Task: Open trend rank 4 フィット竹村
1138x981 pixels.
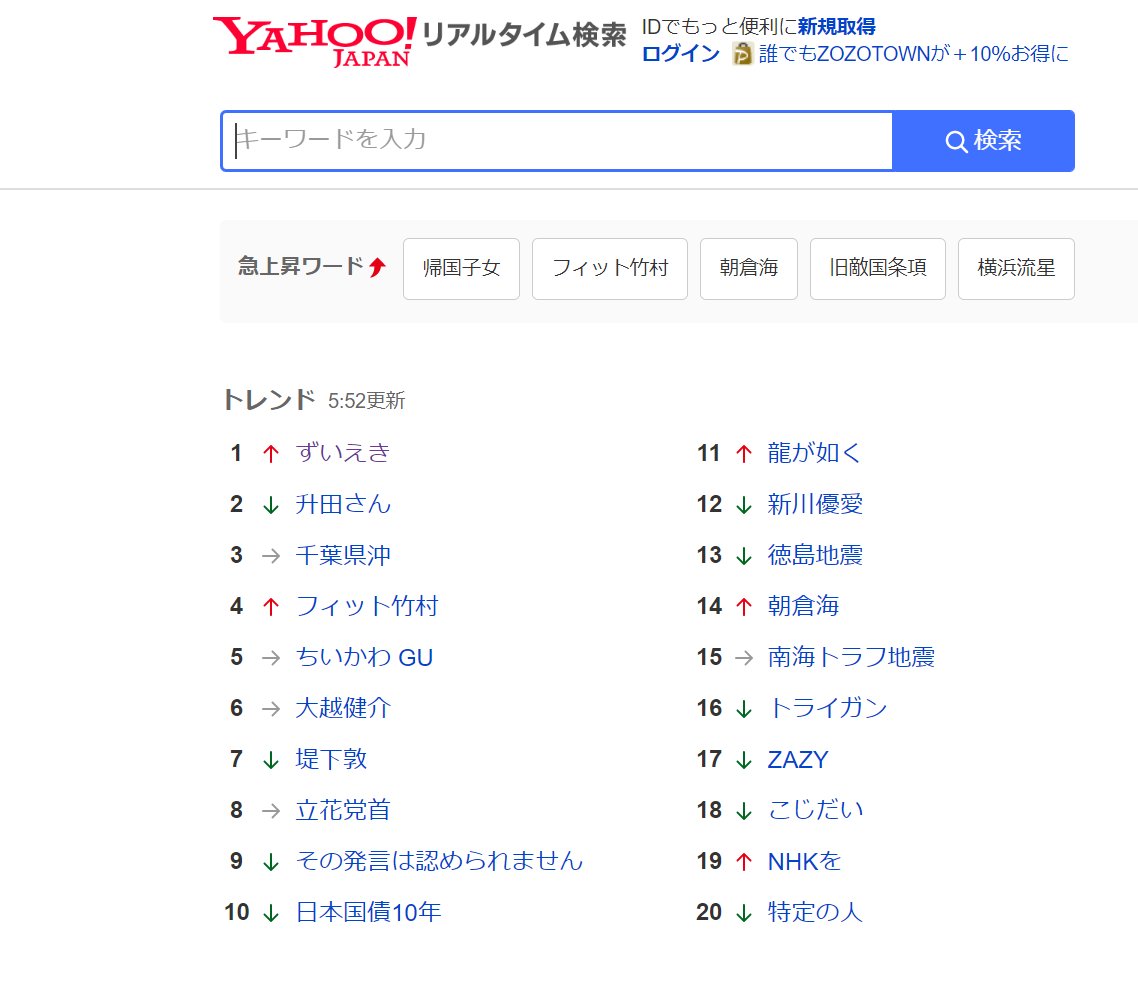Action: pos(367,606)
